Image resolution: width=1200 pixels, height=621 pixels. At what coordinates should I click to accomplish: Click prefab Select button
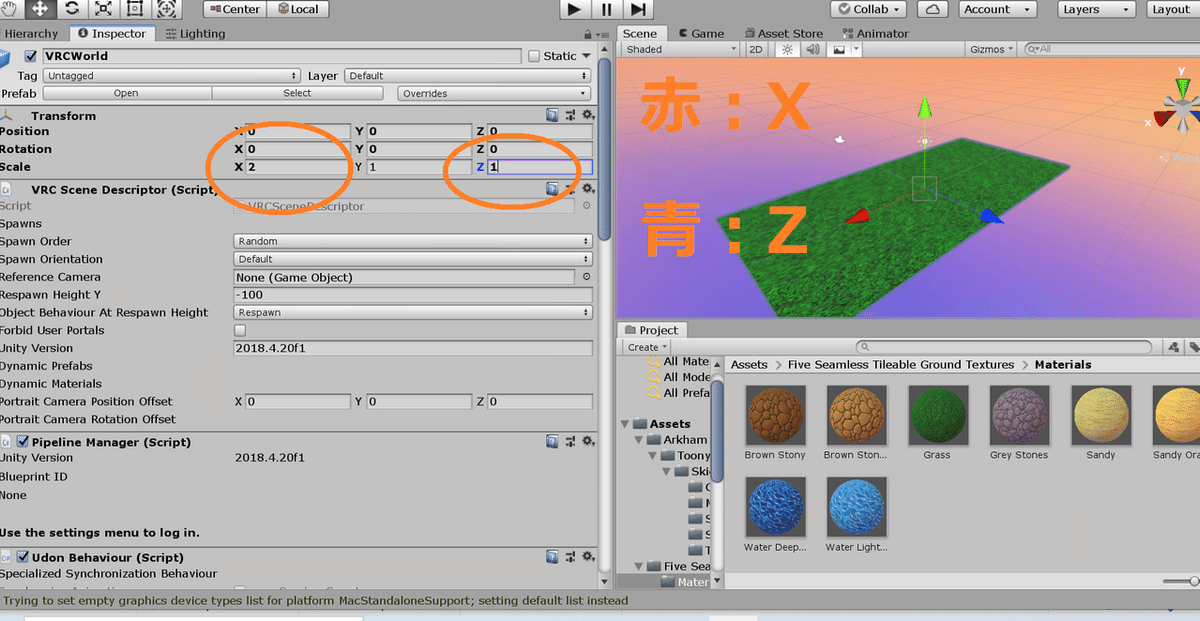click(x=297, y=93)
